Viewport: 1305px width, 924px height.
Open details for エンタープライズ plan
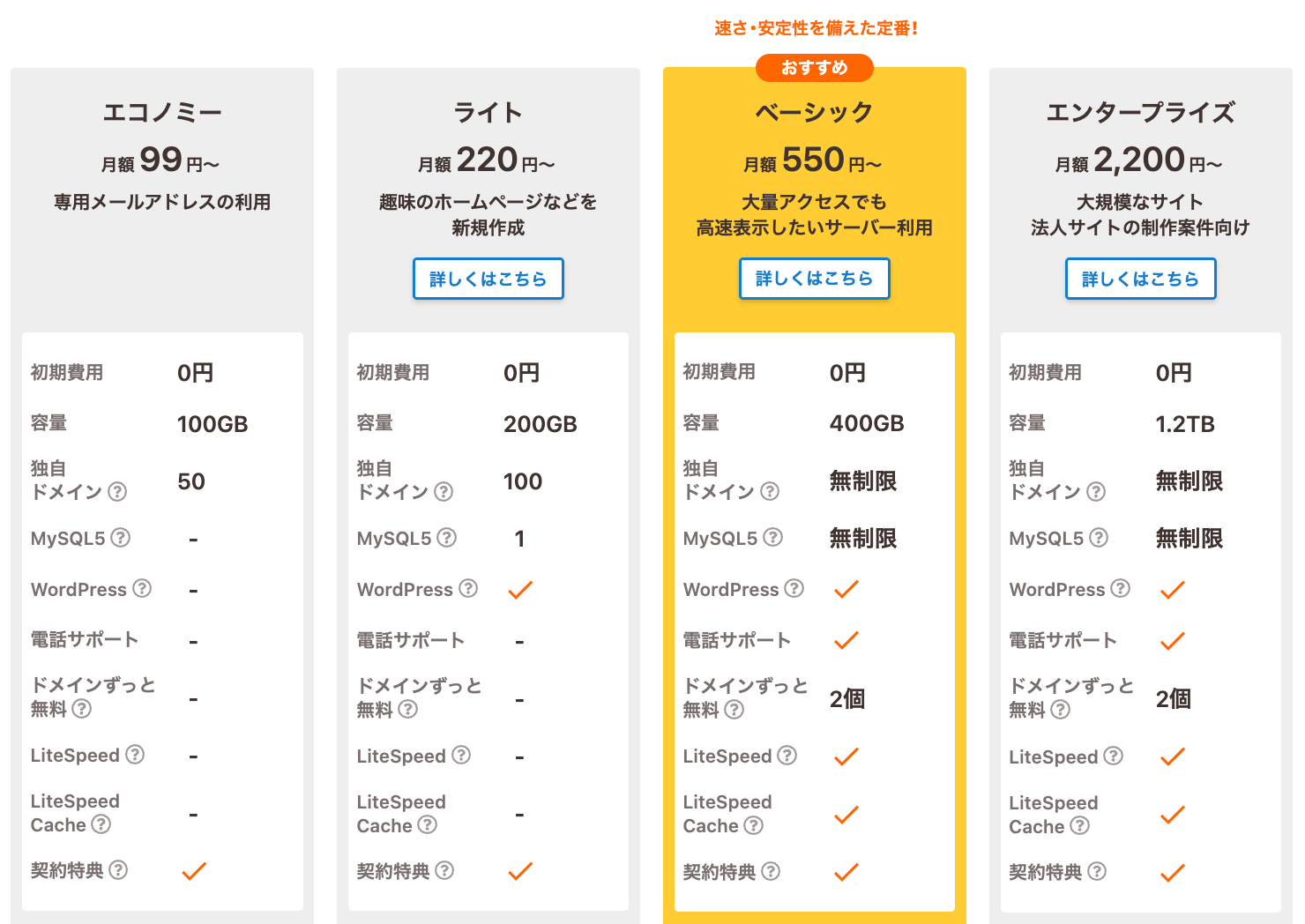pos(1141,279)
